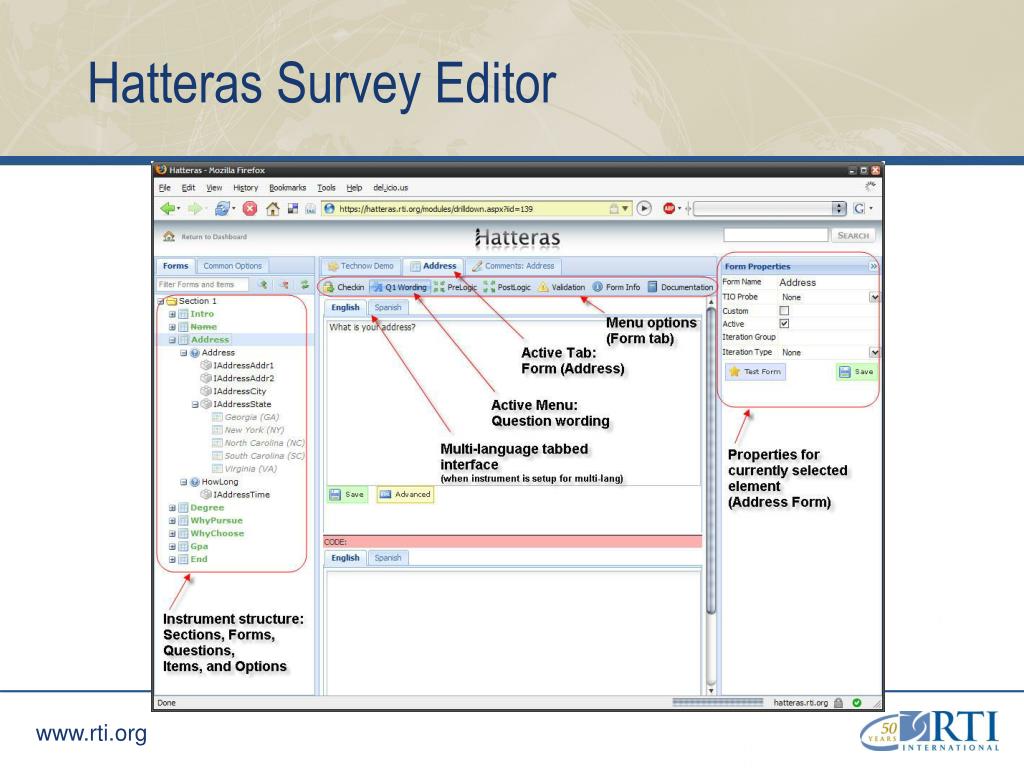Open the Tools menu
The height and width of the screenshot is (768, 1024).
(x=327, y=187)
